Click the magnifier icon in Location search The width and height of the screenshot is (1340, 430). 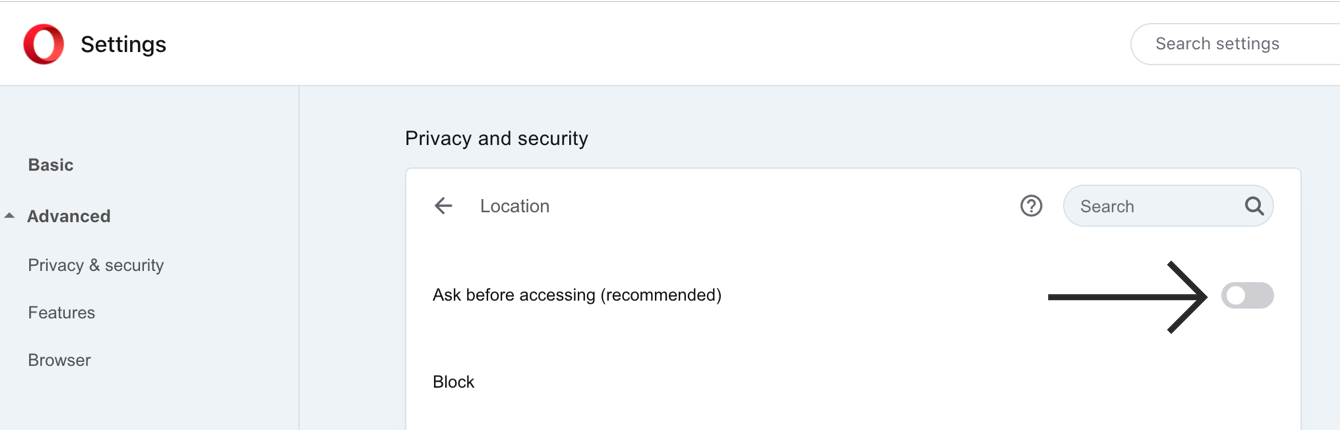(1254, 206)
